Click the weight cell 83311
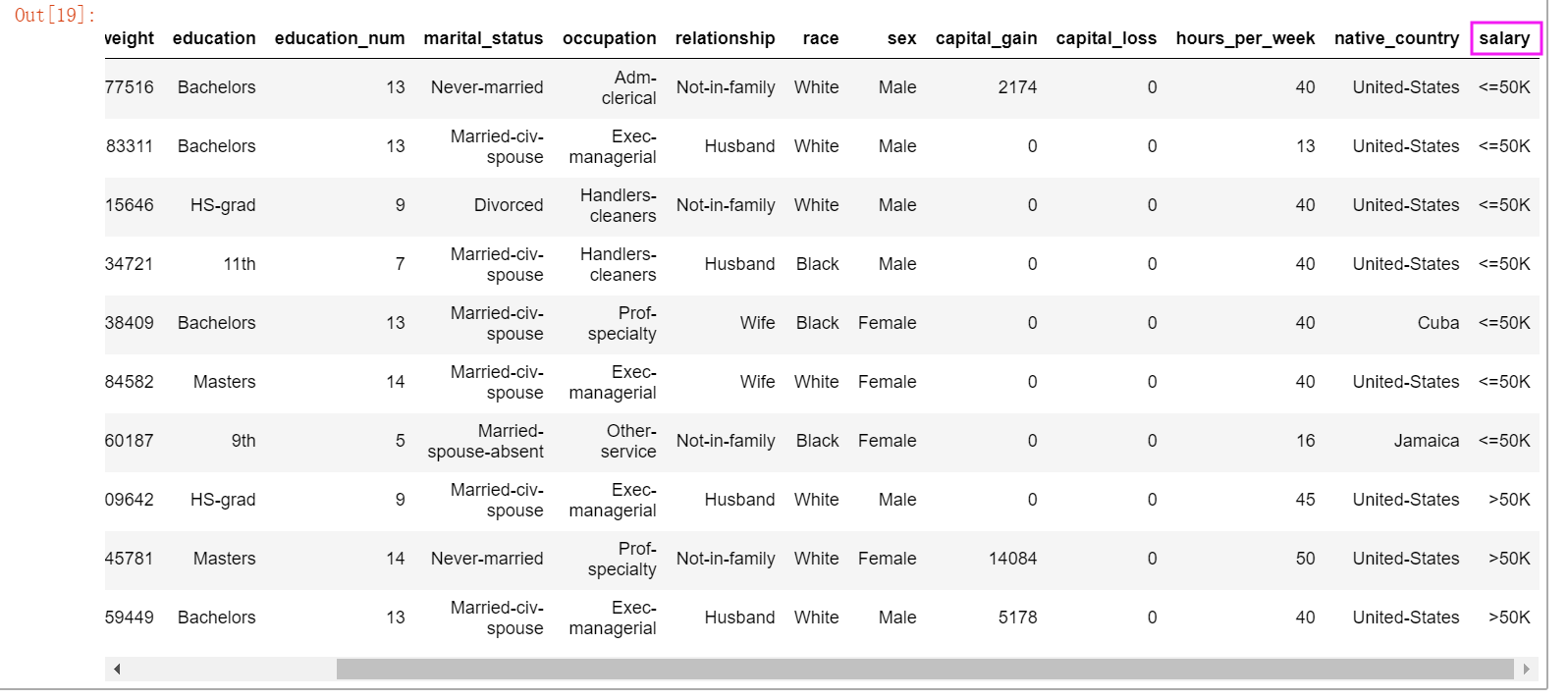 pyautogui.click(x=130, y=146)
